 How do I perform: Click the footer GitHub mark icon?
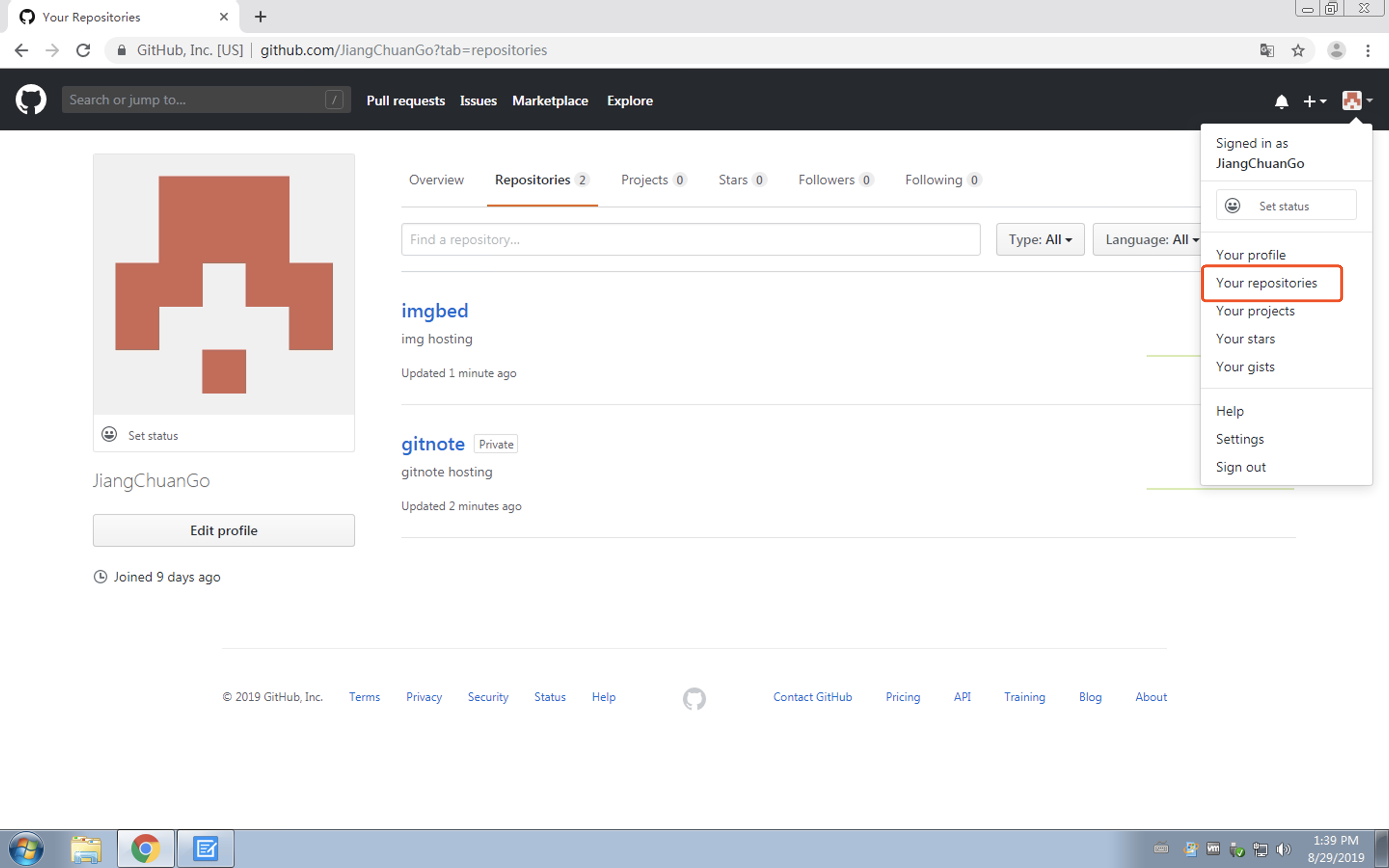(x=694, y=698)
